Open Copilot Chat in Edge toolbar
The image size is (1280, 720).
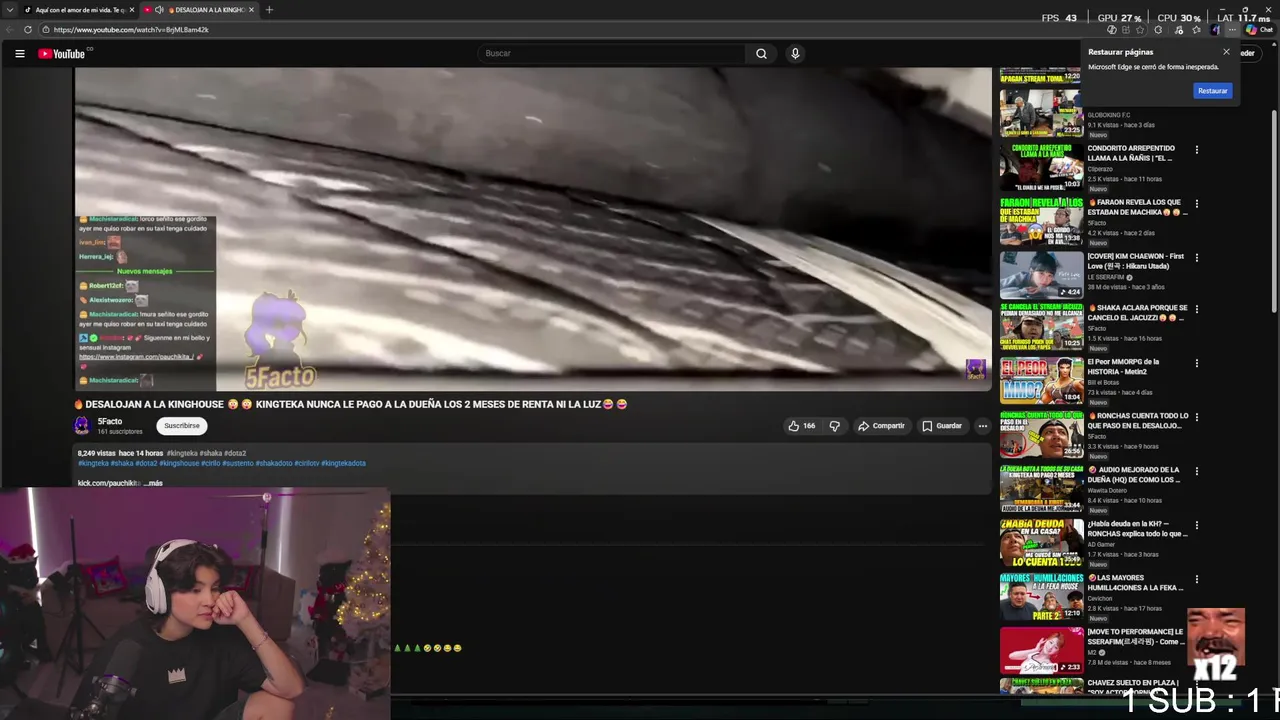[1258, 30]
